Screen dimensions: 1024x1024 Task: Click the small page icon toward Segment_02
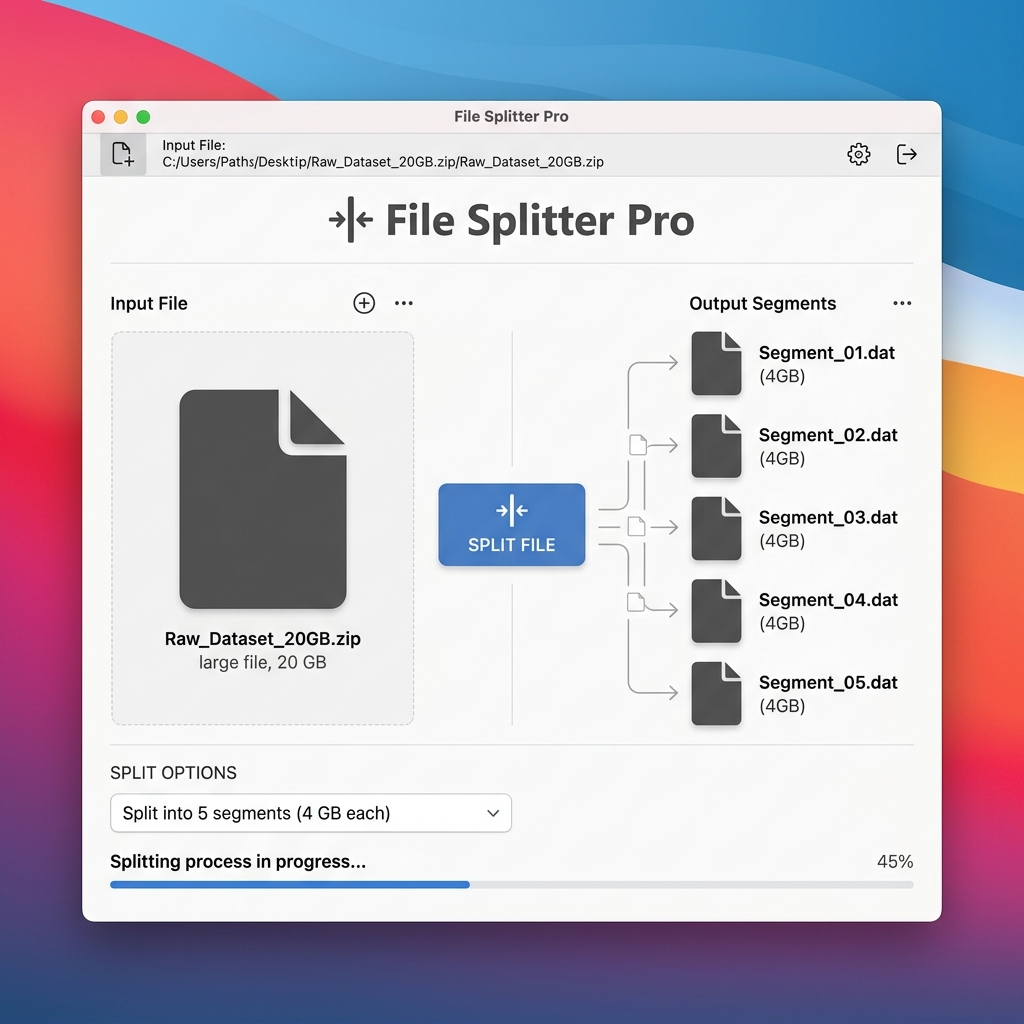coord(637,445)
